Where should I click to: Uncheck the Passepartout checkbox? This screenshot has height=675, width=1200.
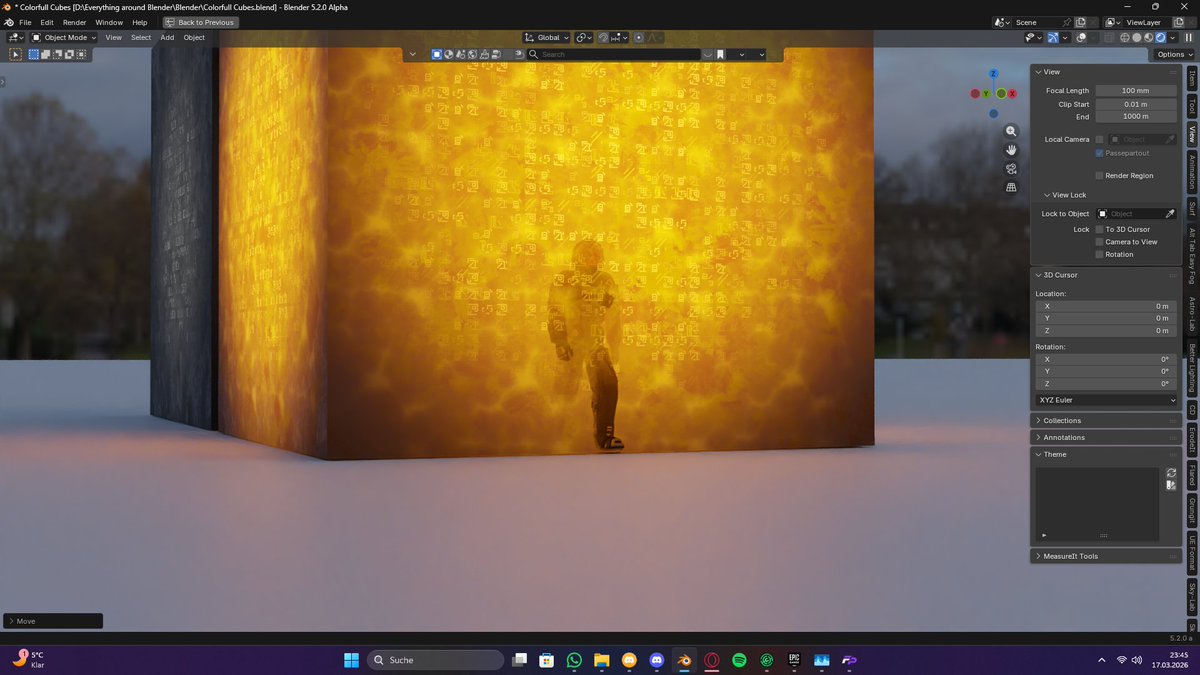(x=1099, y=153)
